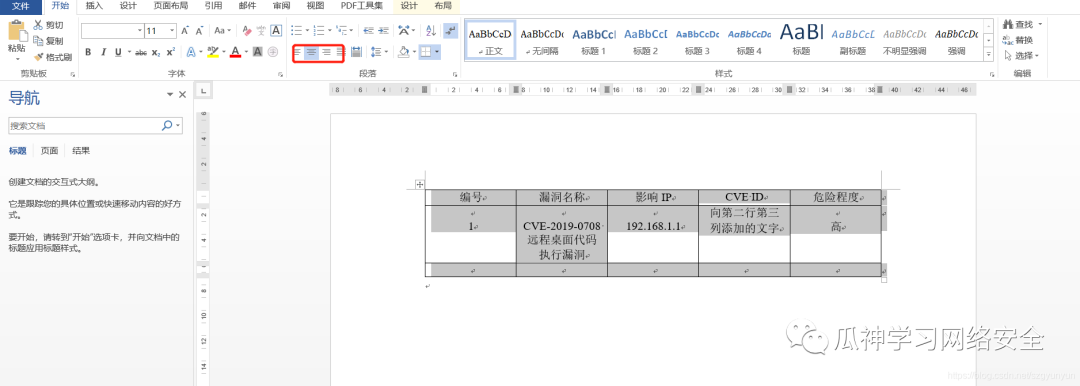Open the PDF工具集 tab
1080x386 pixels.
pyautogui.click(x=362, y=6)
